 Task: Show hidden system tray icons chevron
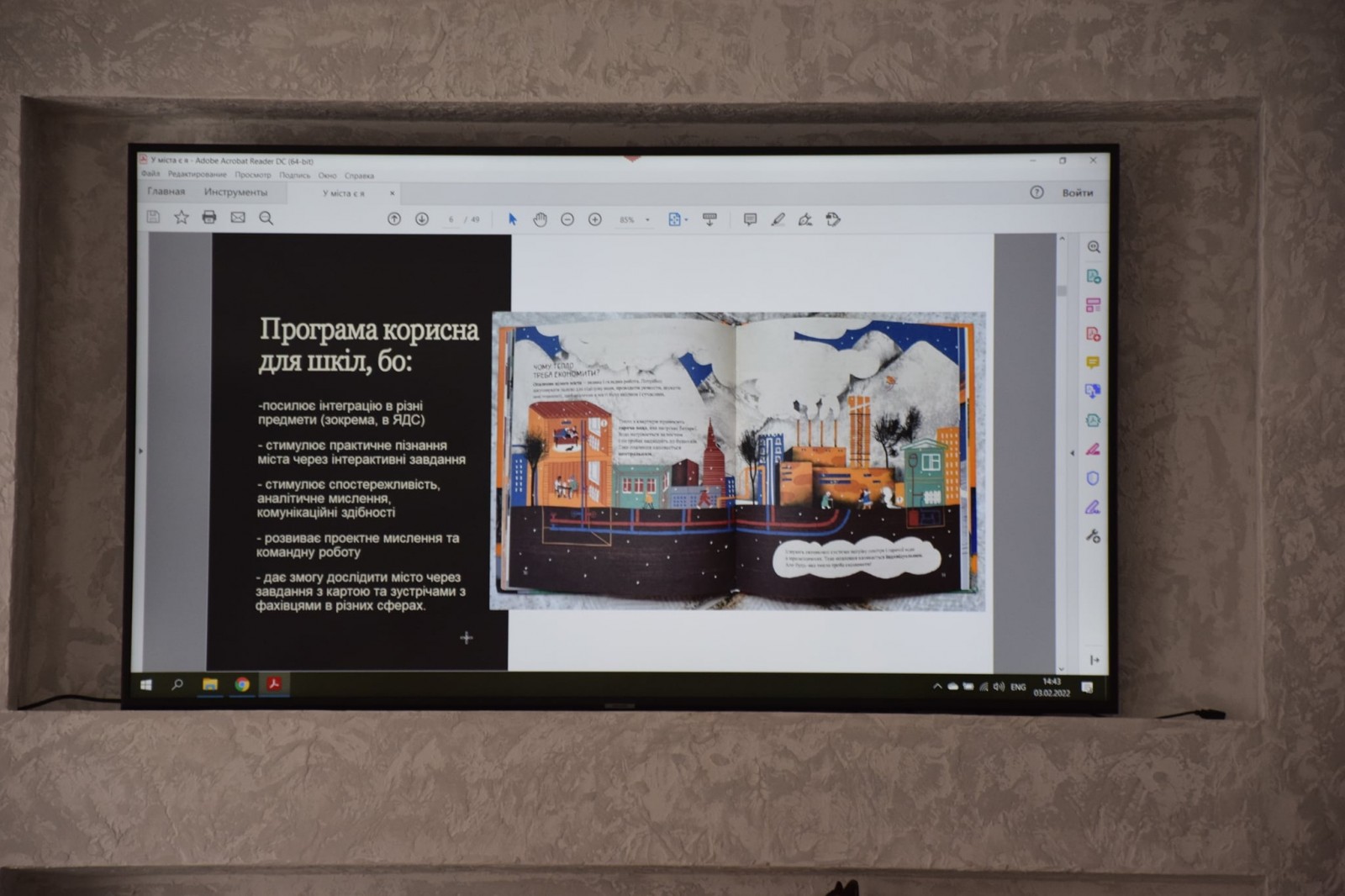coord(937,687)
